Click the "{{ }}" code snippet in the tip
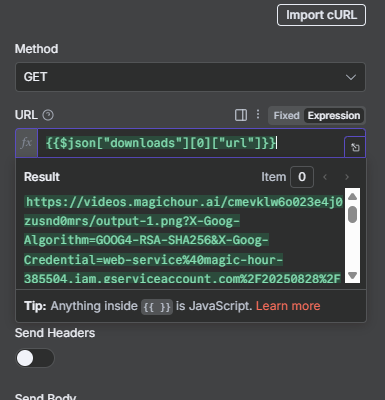Screen dimensions: 385x400 157,307
